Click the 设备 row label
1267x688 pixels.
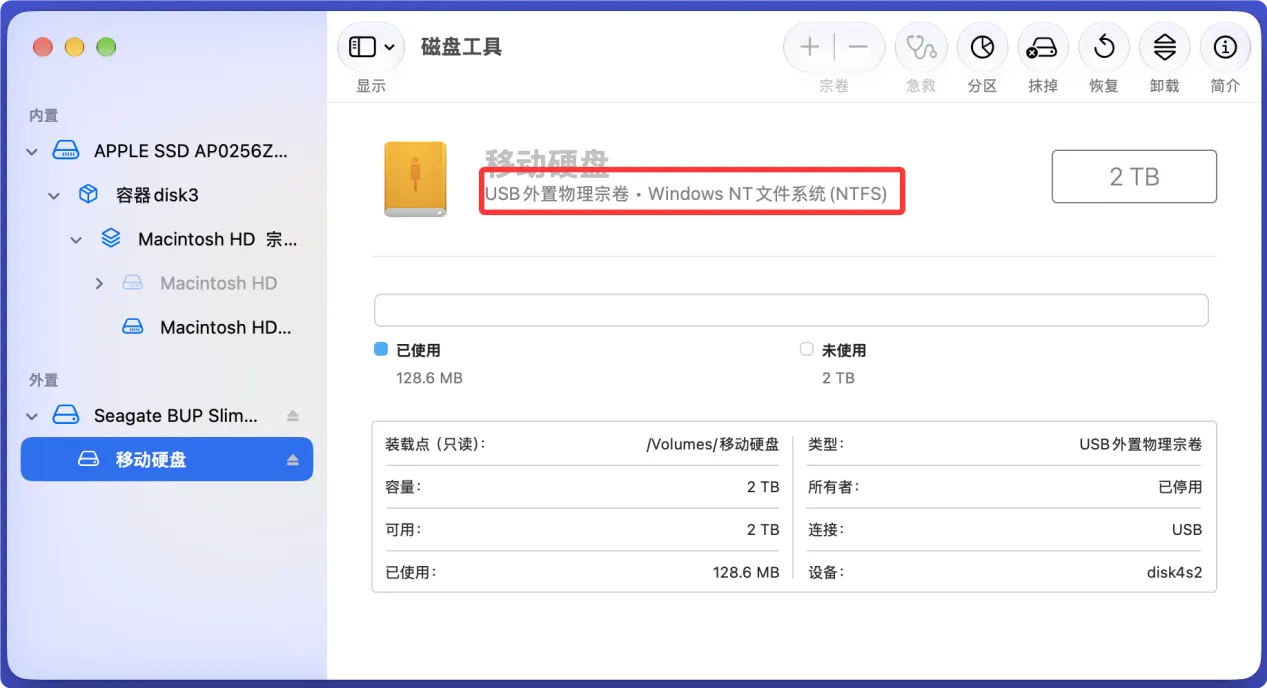tap(826, 573)
